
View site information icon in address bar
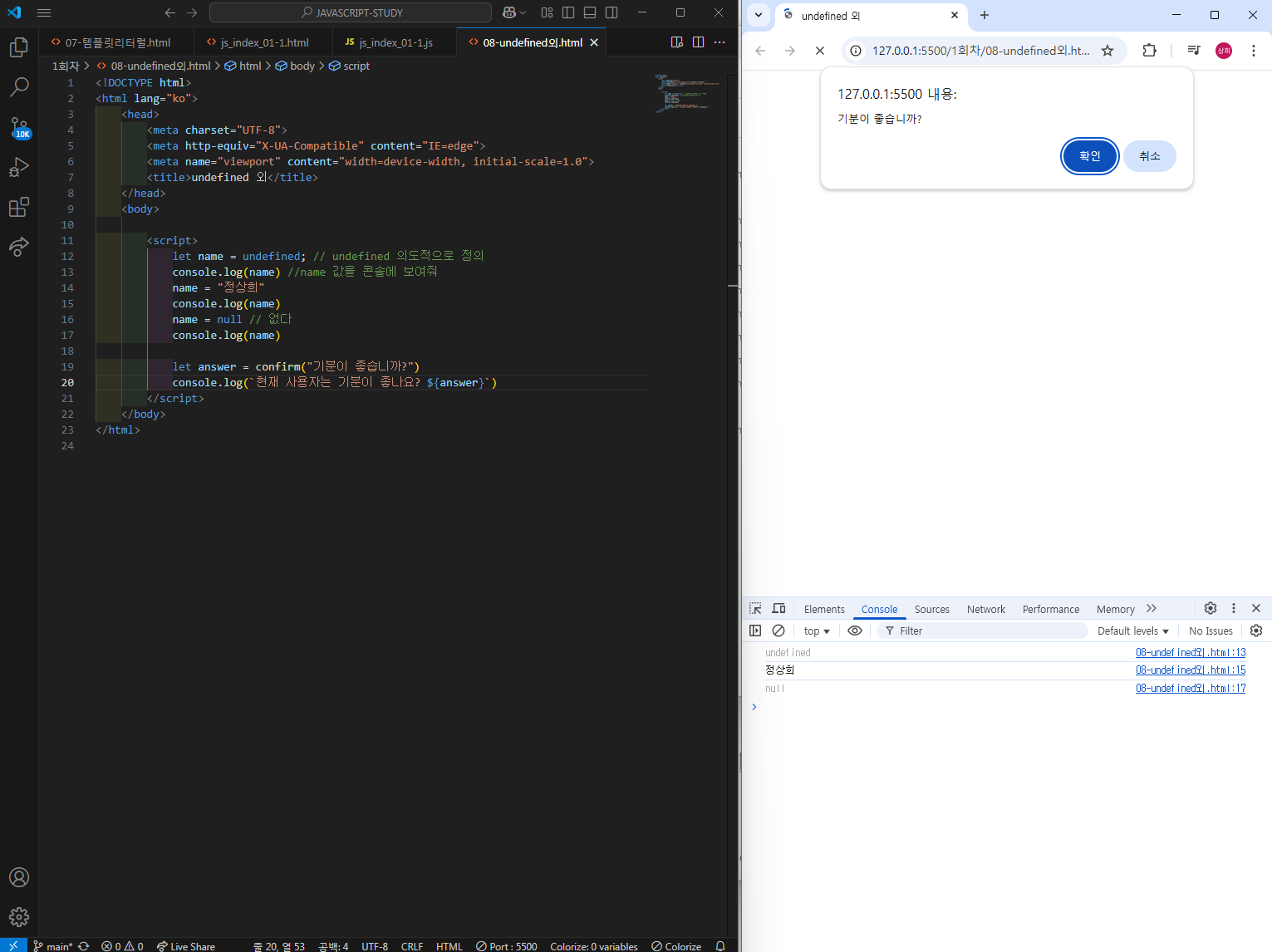[856, 51]
